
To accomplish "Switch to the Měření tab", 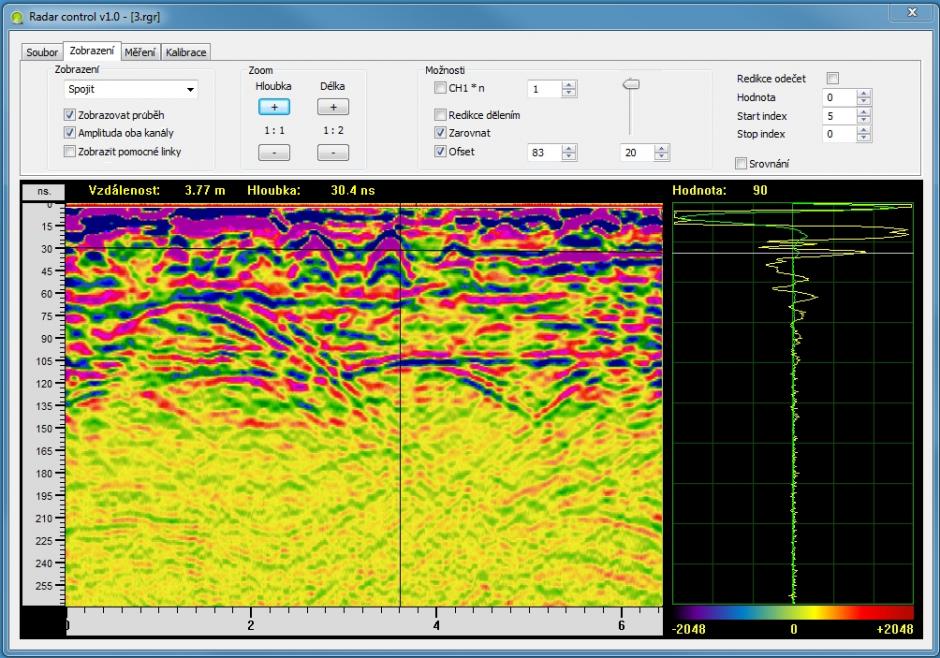I will click(141, 51).
